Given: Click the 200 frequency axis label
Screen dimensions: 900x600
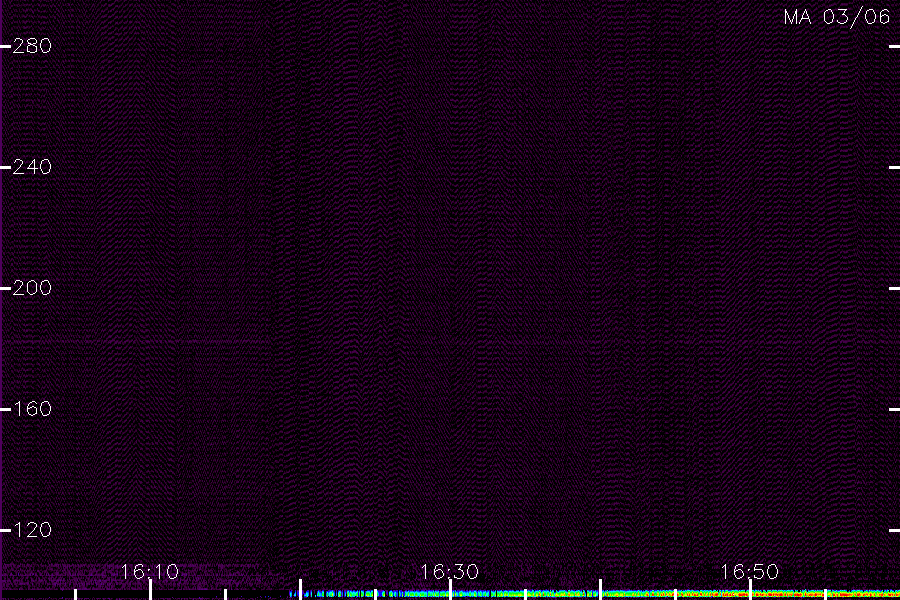Looking at the screenshot, I should coord(32,288).
